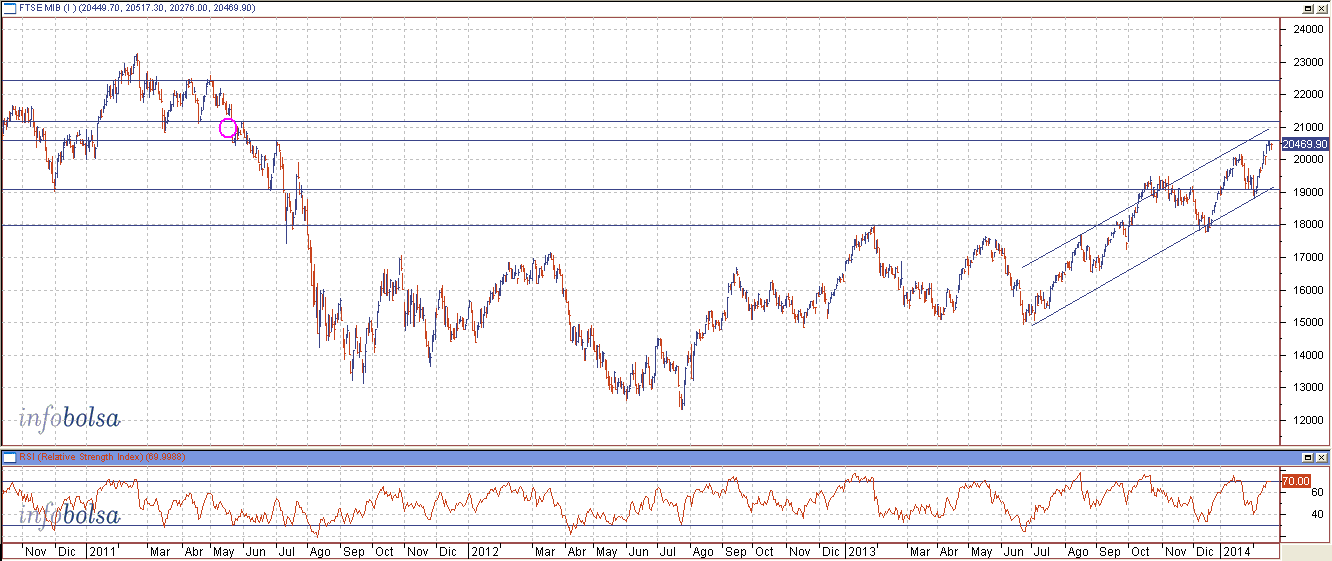Click the 2014 year marker on time axis
The height and width of the screenshot is (561, 1332).
(1237, 551)
